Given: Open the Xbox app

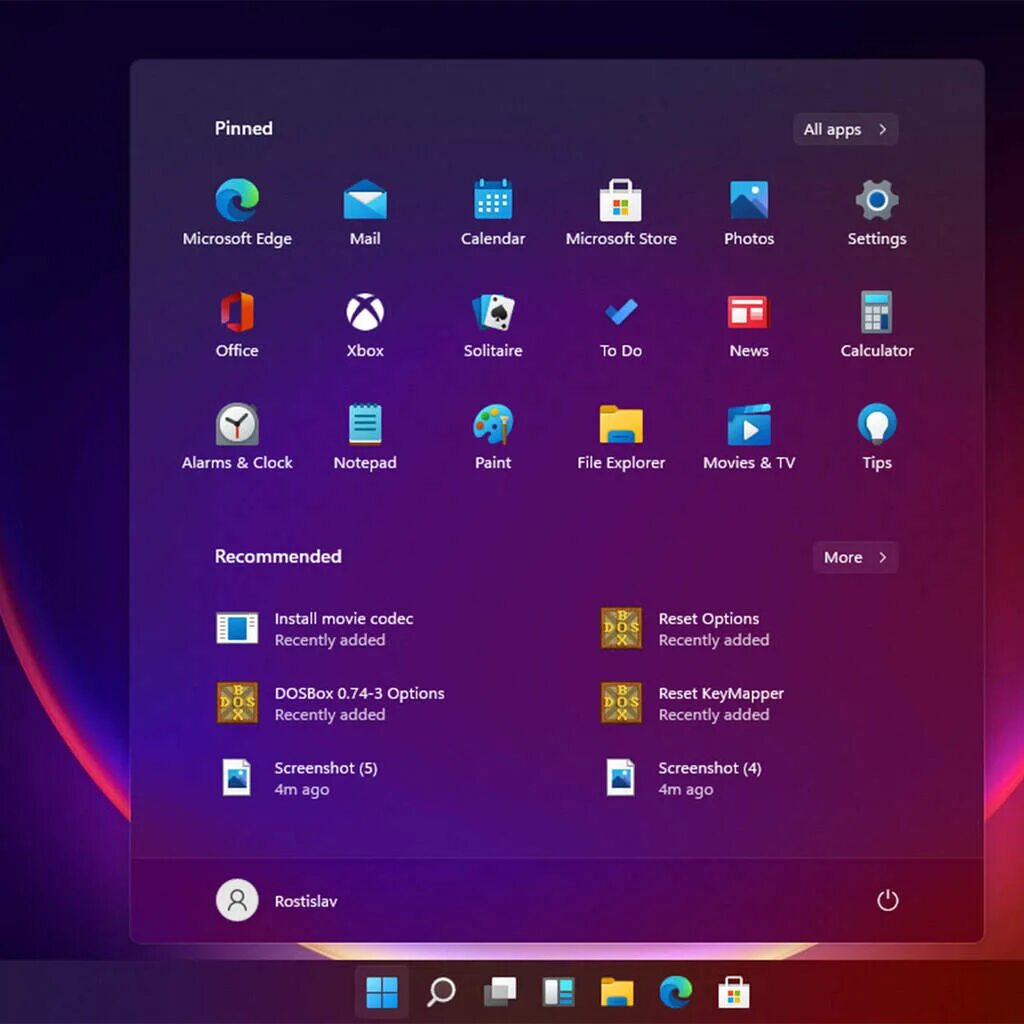Looking at the screenshot, I should point(365,325).
